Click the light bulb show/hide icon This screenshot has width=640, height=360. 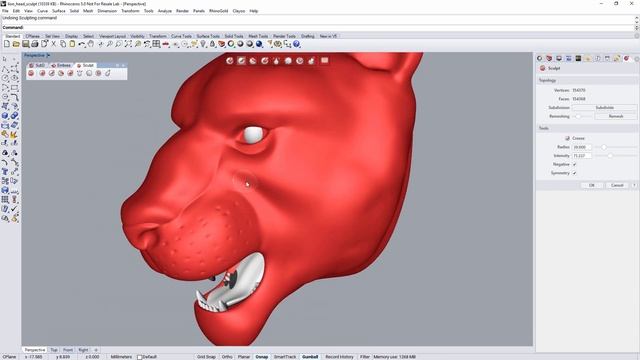pyautogui.click(x=203, y=44)
